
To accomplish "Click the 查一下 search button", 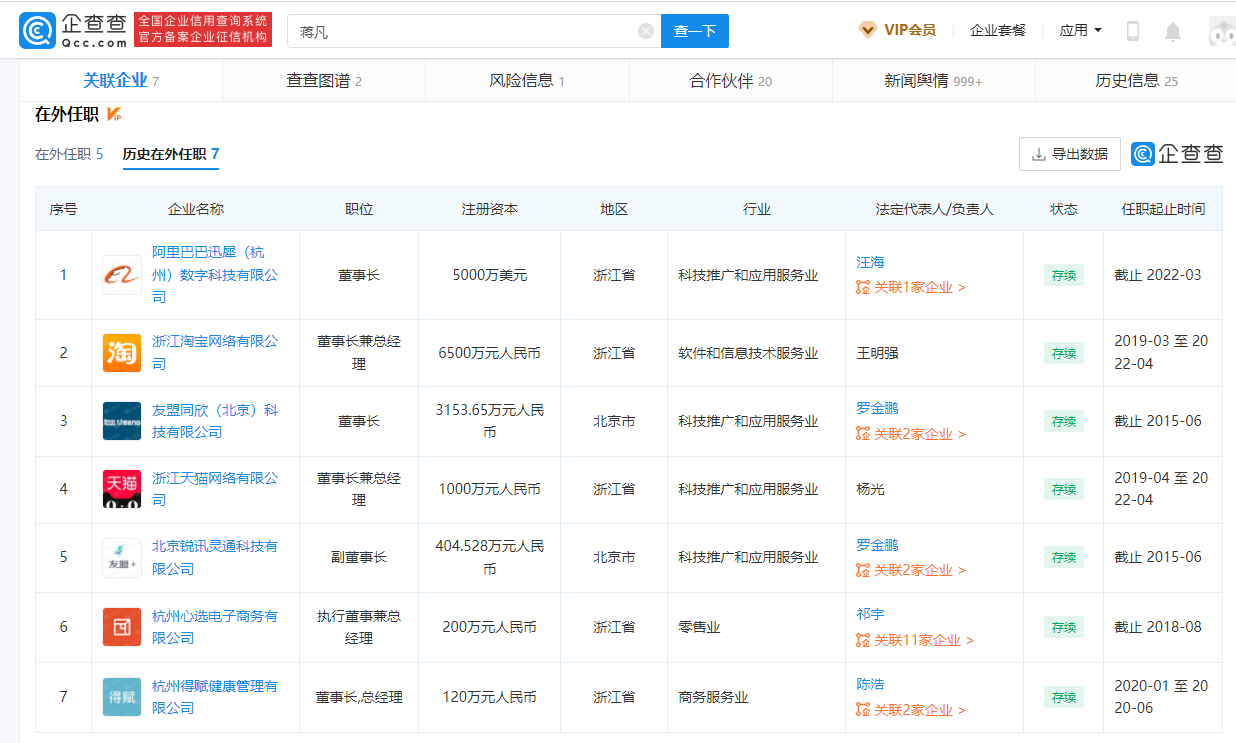I will point(695,31).
